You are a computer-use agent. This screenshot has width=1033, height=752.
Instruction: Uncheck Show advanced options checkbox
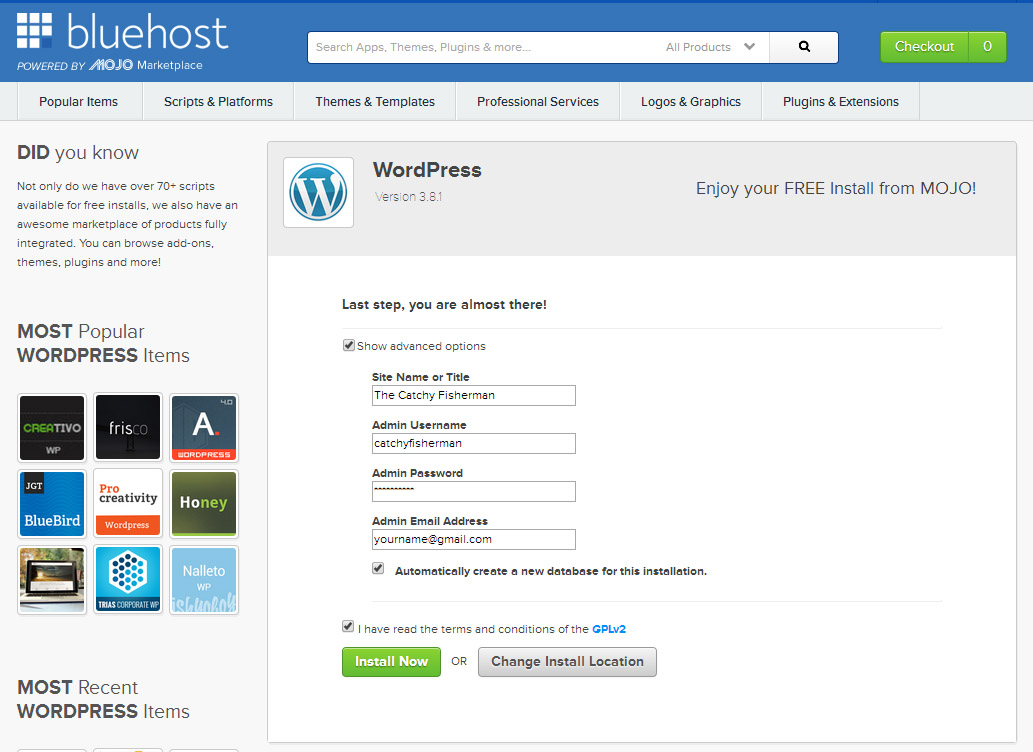coord(349,345)
